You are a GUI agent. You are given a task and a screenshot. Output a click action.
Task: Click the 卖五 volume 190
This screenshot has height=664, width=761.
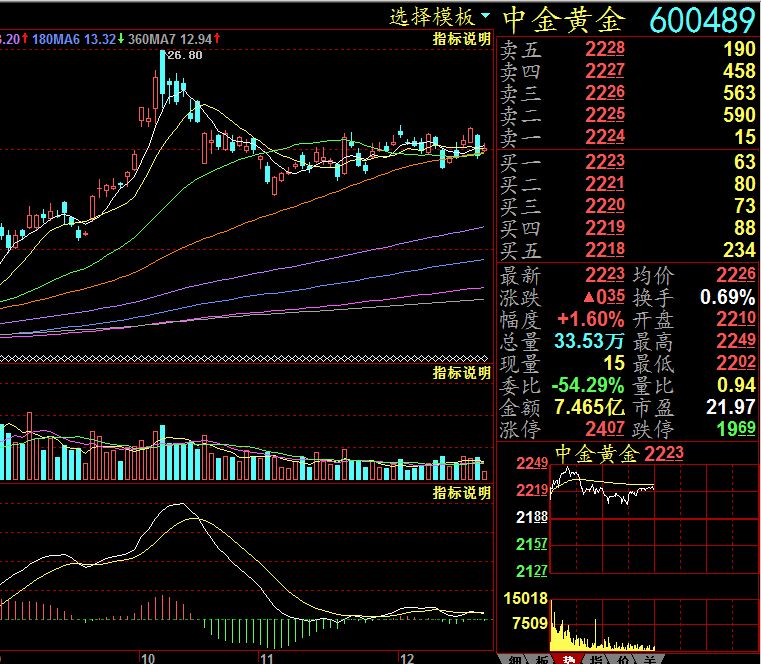pyautogui.click(x=739, y=49)
